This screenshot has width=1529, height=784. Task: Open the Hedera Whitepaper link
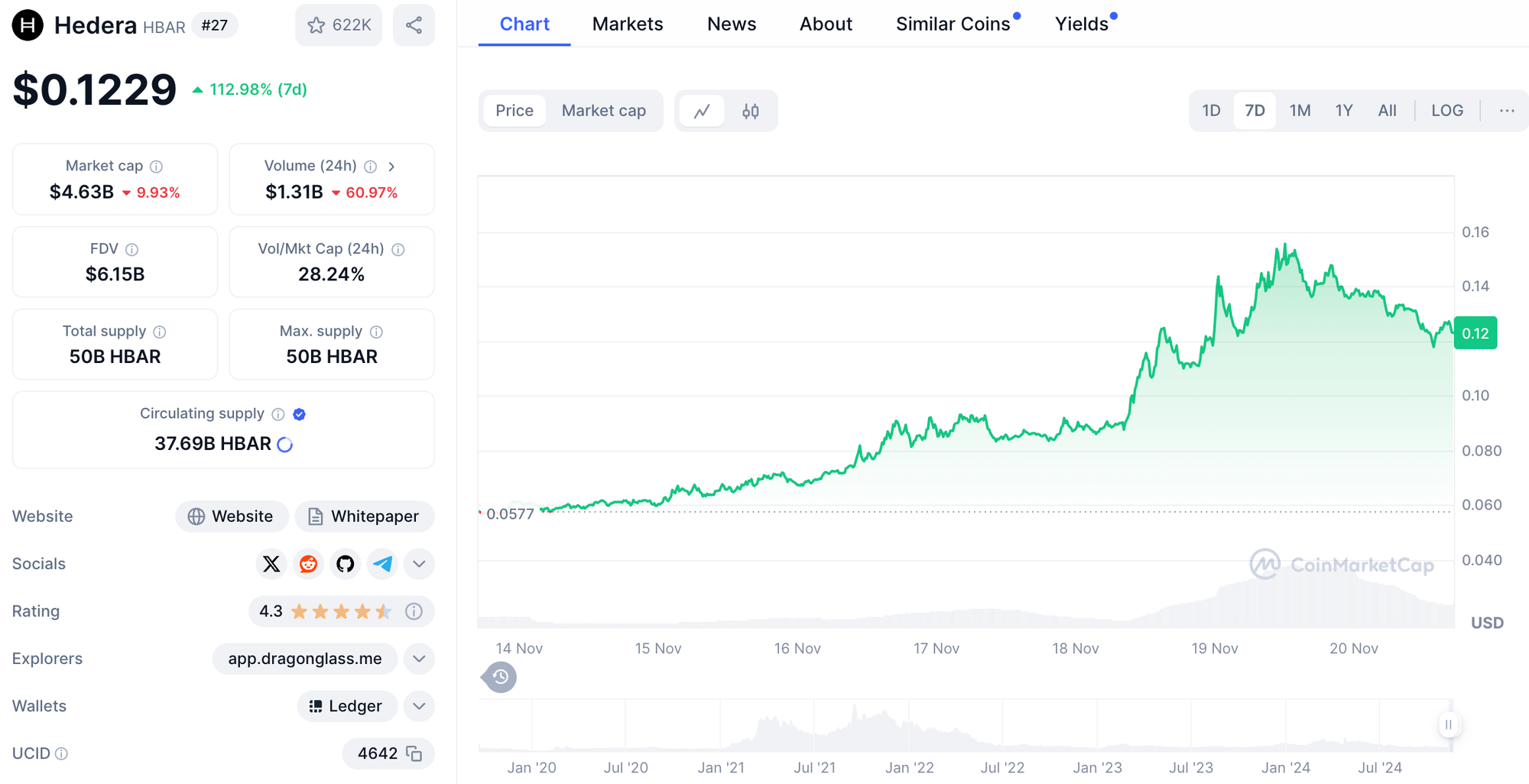[x=365, y=517]
